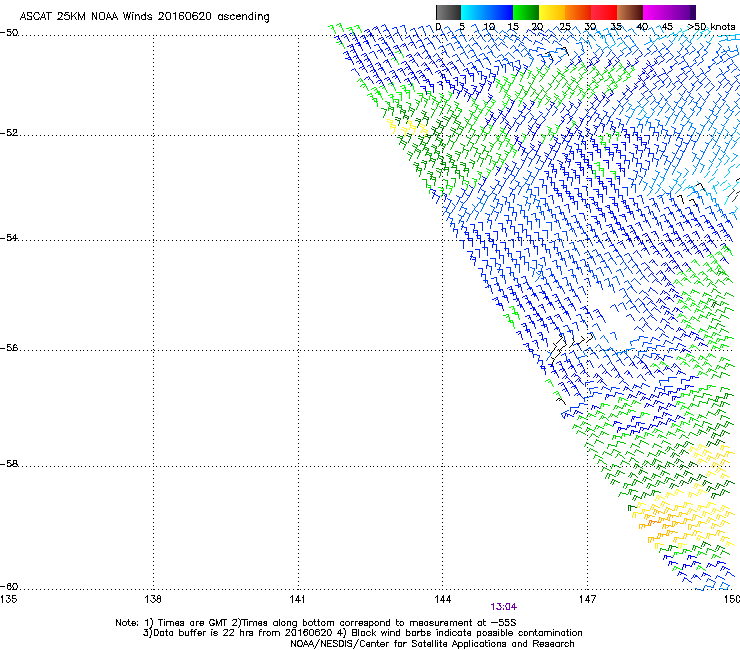Click the purple "13:04" swath time stamp

(x=504, y=607)
